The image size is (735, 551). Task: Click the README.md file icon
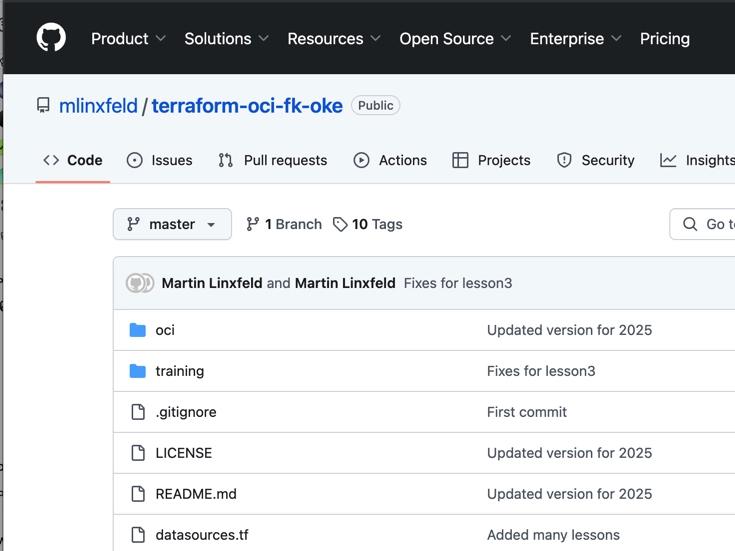[138, 493]
